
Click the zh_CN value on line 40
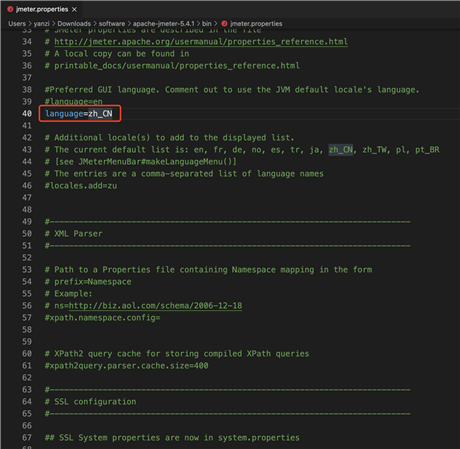(100, 114)
